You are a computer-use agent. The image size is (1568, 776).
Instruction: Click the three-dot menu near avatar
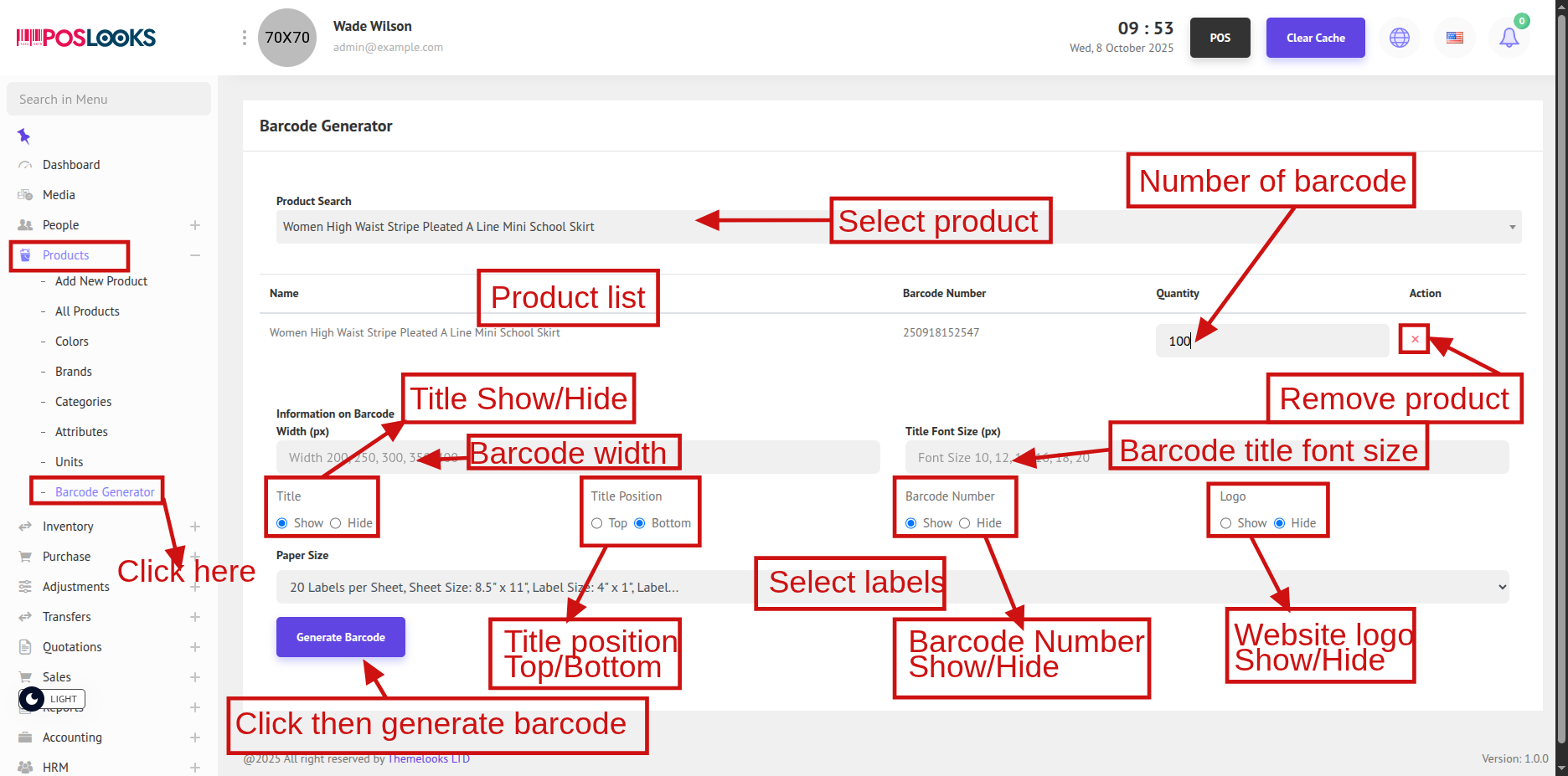244,38
